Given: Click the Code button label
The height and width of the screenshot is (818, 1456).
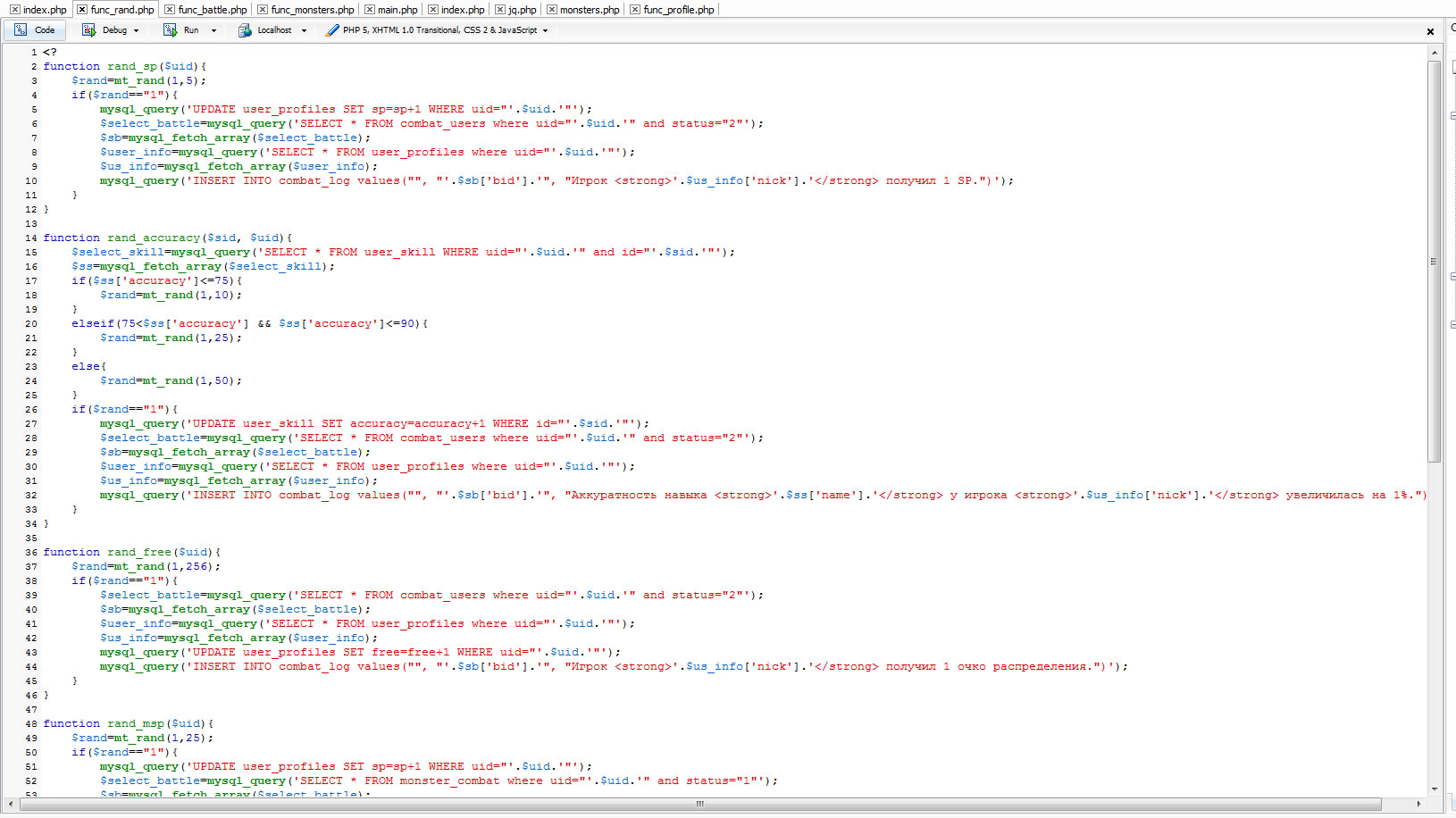Looking at the screenshot, I should [45, 30].
